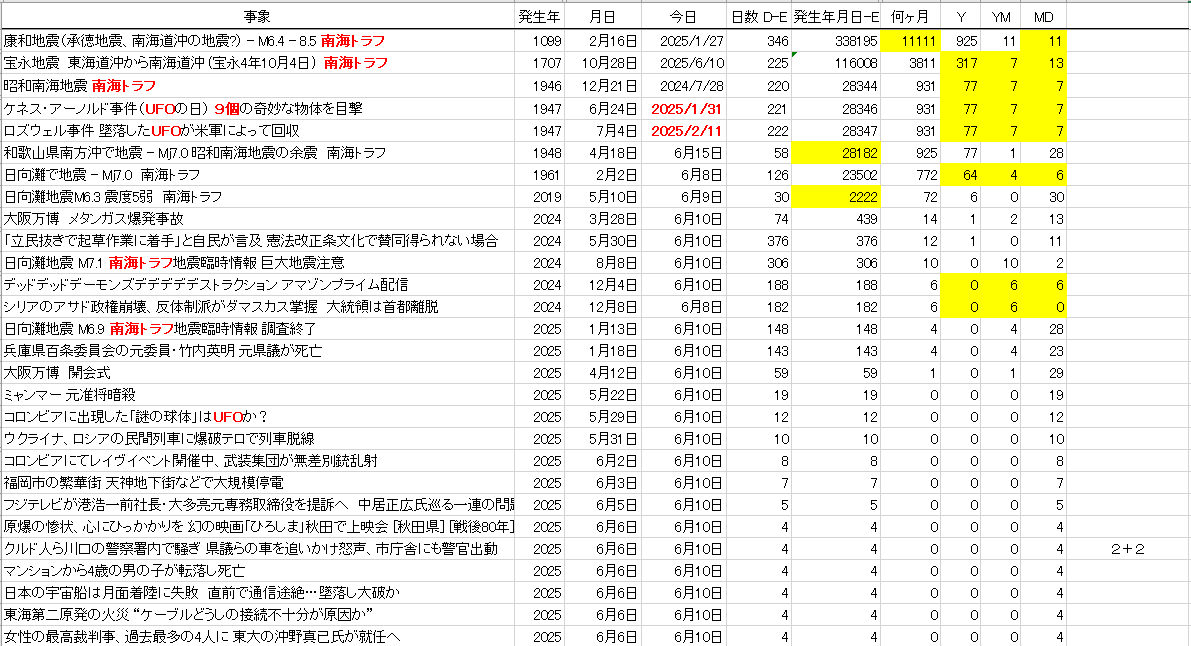The image size is (1191, 646).
Task: Click the 月日 column header
Action: tap(602, 17)
